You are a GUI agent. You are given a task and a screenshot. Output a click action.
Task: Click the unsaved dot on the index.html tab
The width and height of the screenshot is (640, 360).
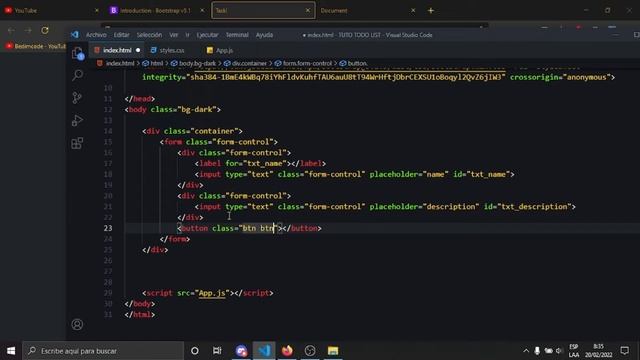138,50
